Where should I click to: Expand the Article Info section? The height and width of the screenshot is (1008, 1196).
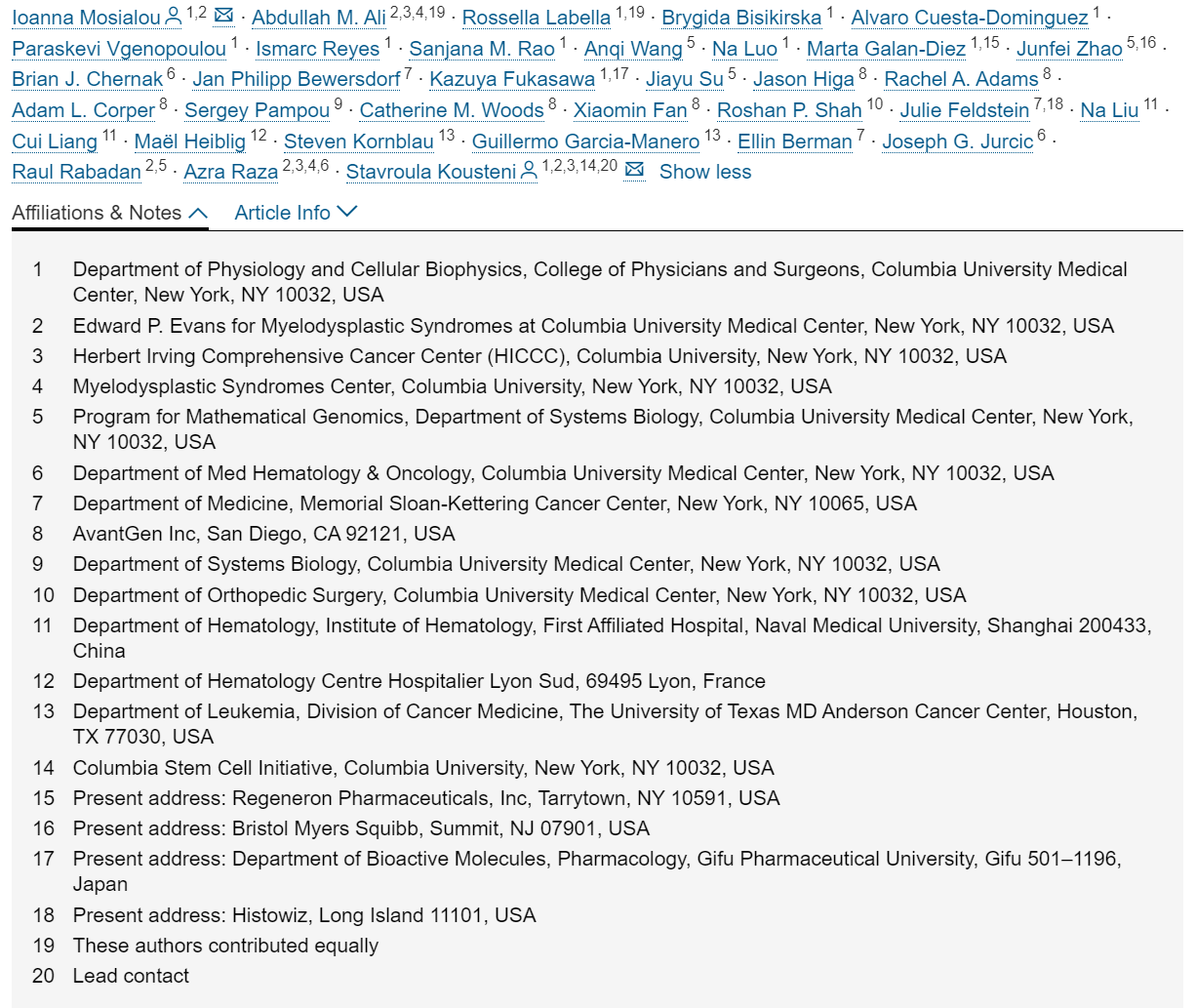tap(296, 213)
